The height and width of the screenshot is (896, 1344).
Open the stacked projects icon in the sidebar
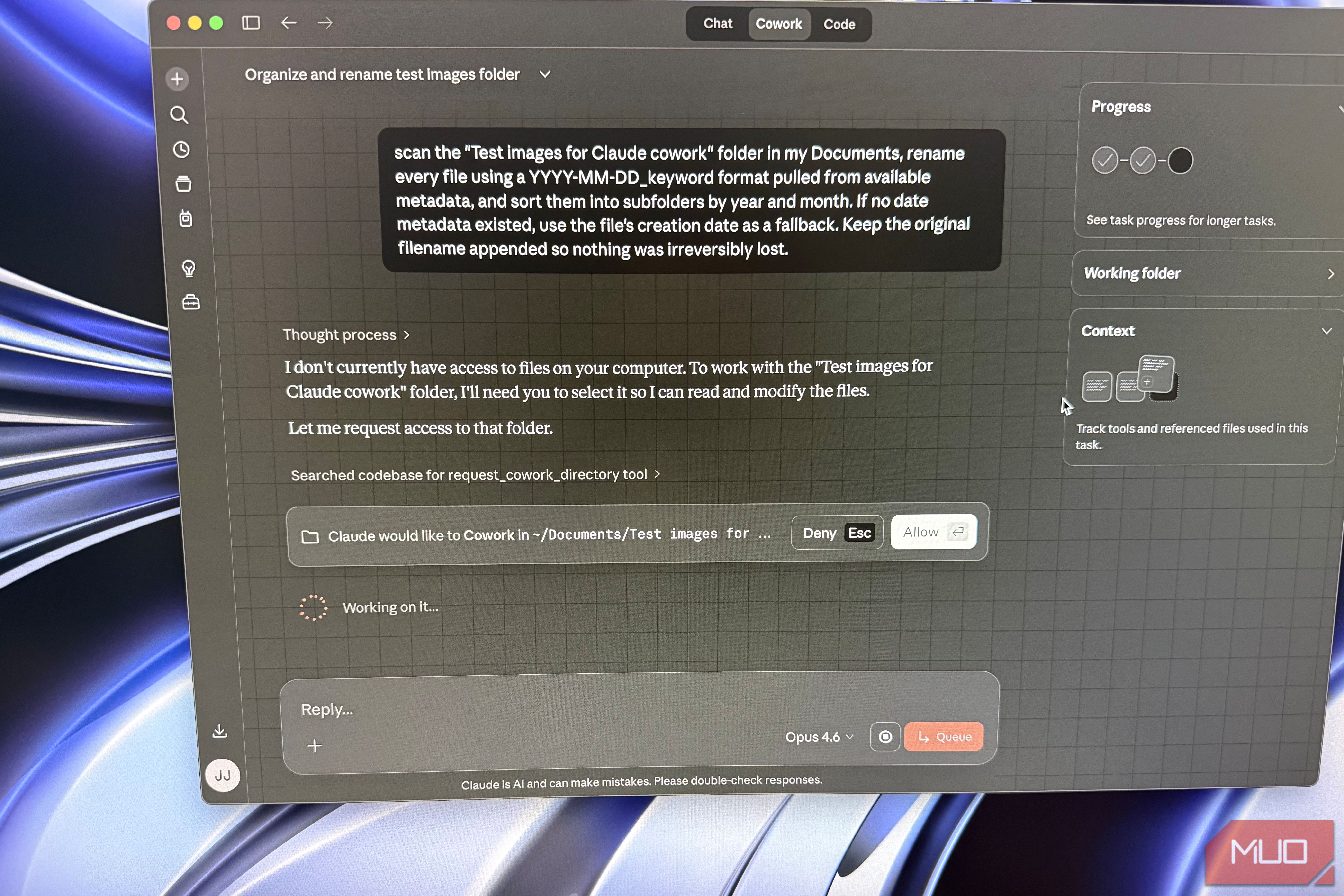183,184
